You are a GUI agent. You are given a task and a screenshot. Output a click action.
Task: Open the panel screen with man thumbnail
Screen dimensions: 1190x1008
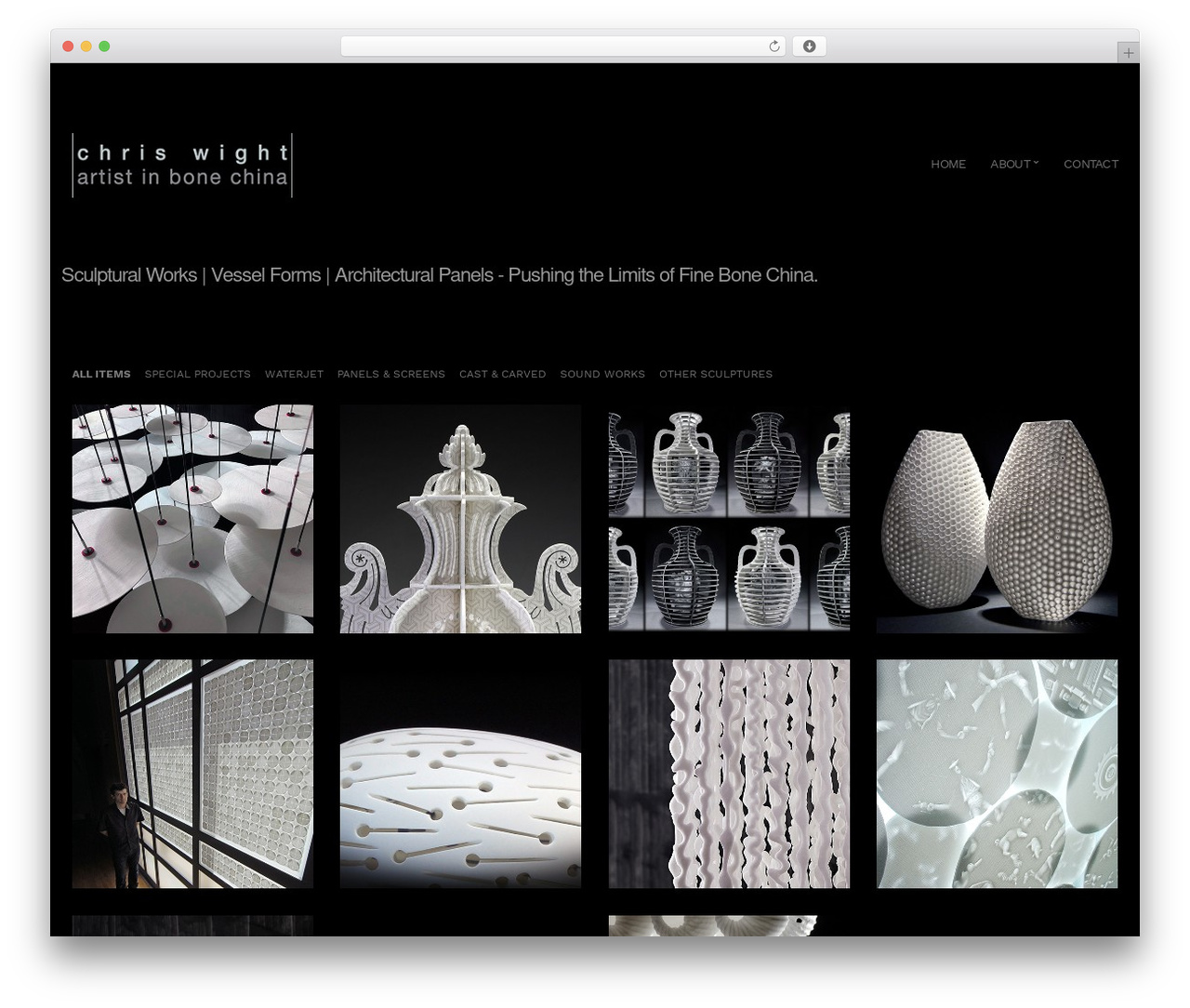pos(192,774)
